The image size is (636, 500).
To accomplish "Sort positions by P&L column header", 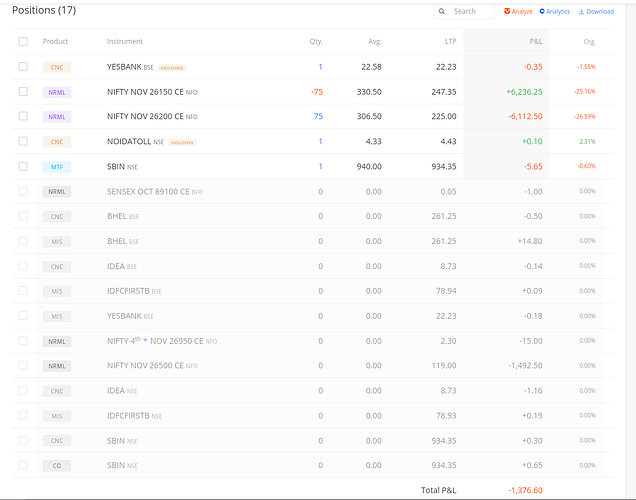I will point(535,41).
